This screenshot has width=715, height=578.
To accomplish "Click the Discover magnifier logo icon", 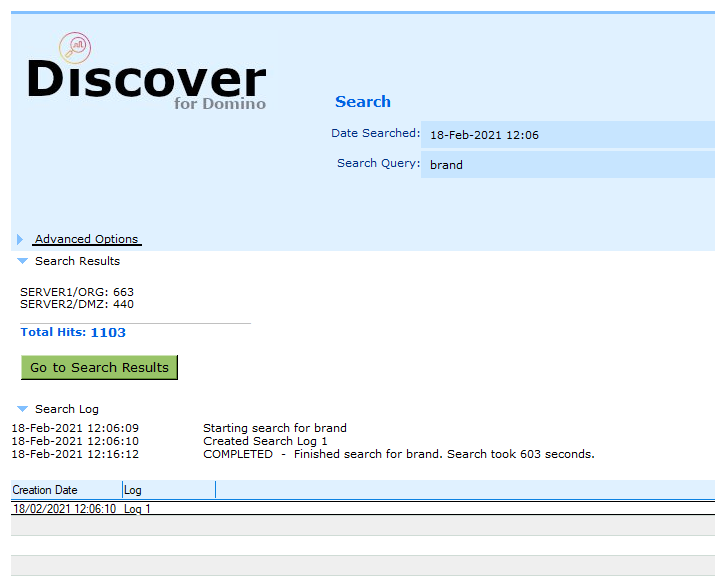I will pyautogui.click(x=75, y=48).
